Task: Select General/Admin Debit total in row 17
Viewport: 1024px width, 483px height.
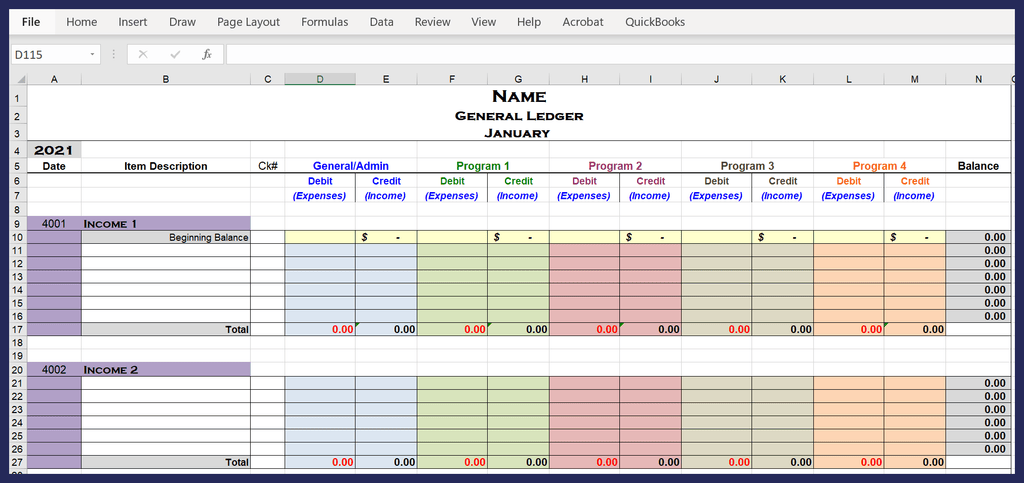Action: click(320, 330)
